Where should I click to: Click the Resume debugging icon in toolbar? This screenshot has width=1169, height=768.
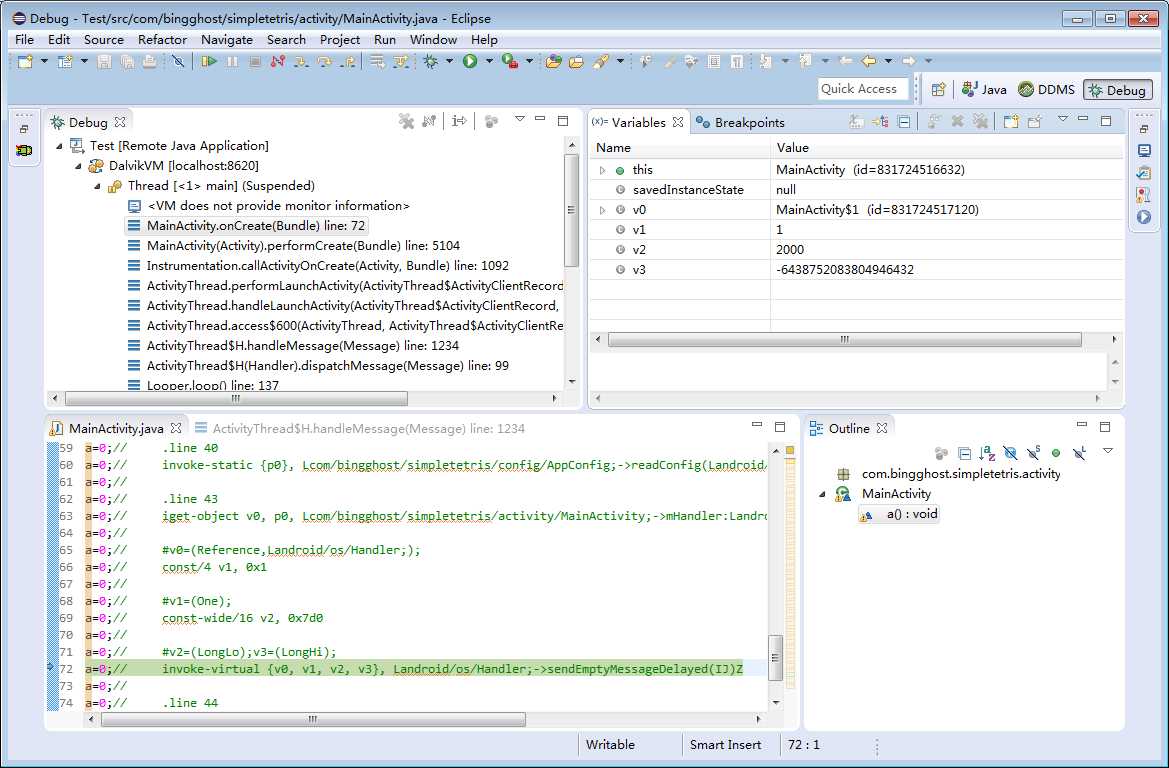tap(208, 62)
